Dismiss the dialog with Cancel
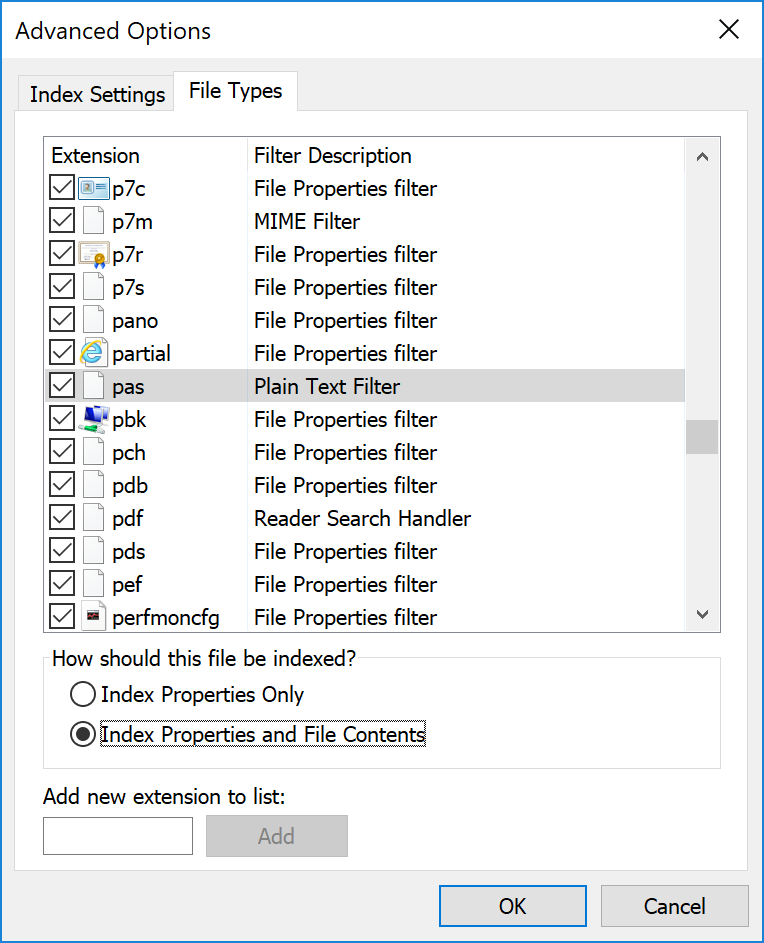Screen dimensions: 764x943 (x=674, y=906)
